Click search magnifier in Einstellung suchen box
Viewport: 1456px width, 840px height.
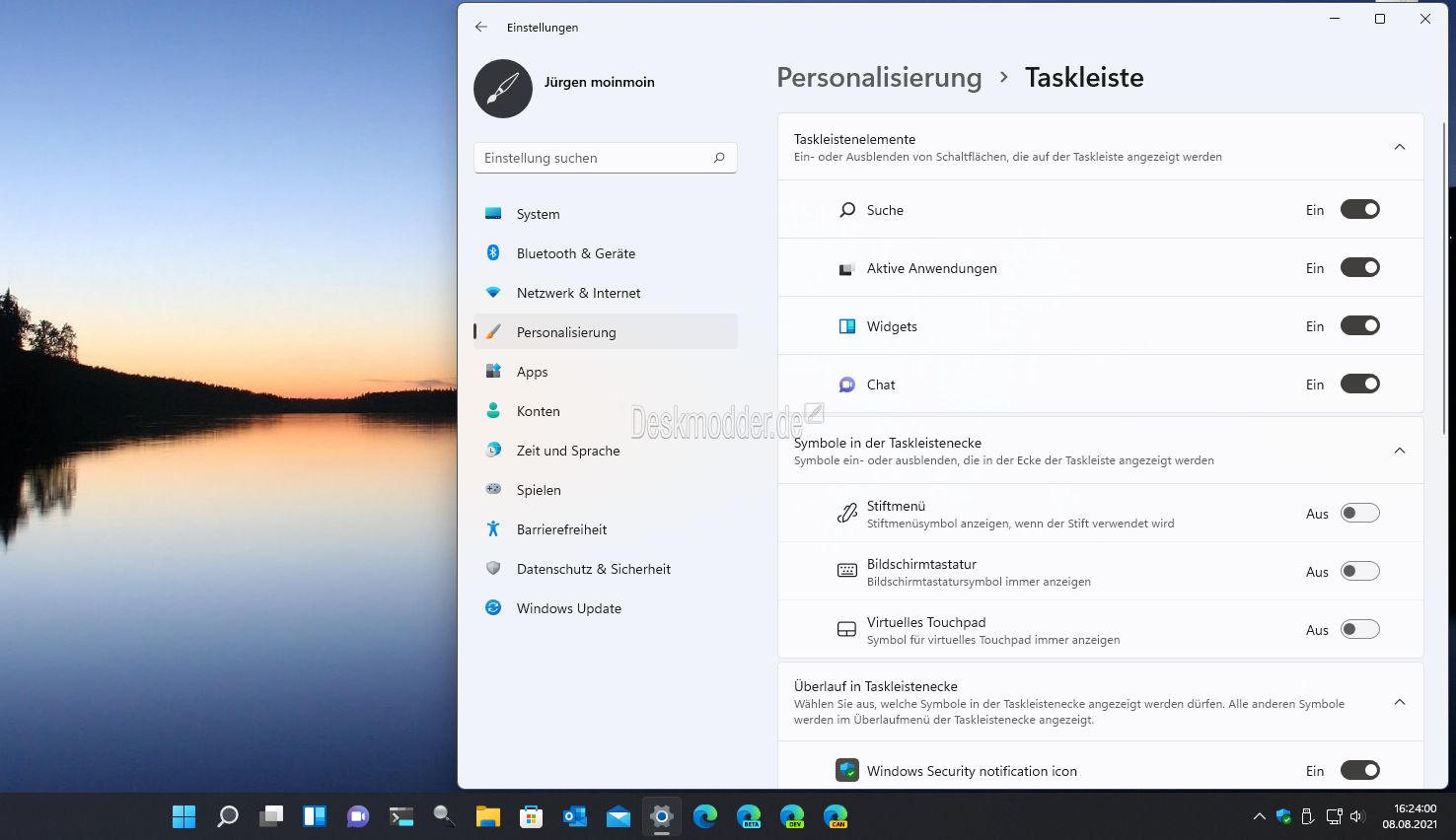tap(719, 158)
